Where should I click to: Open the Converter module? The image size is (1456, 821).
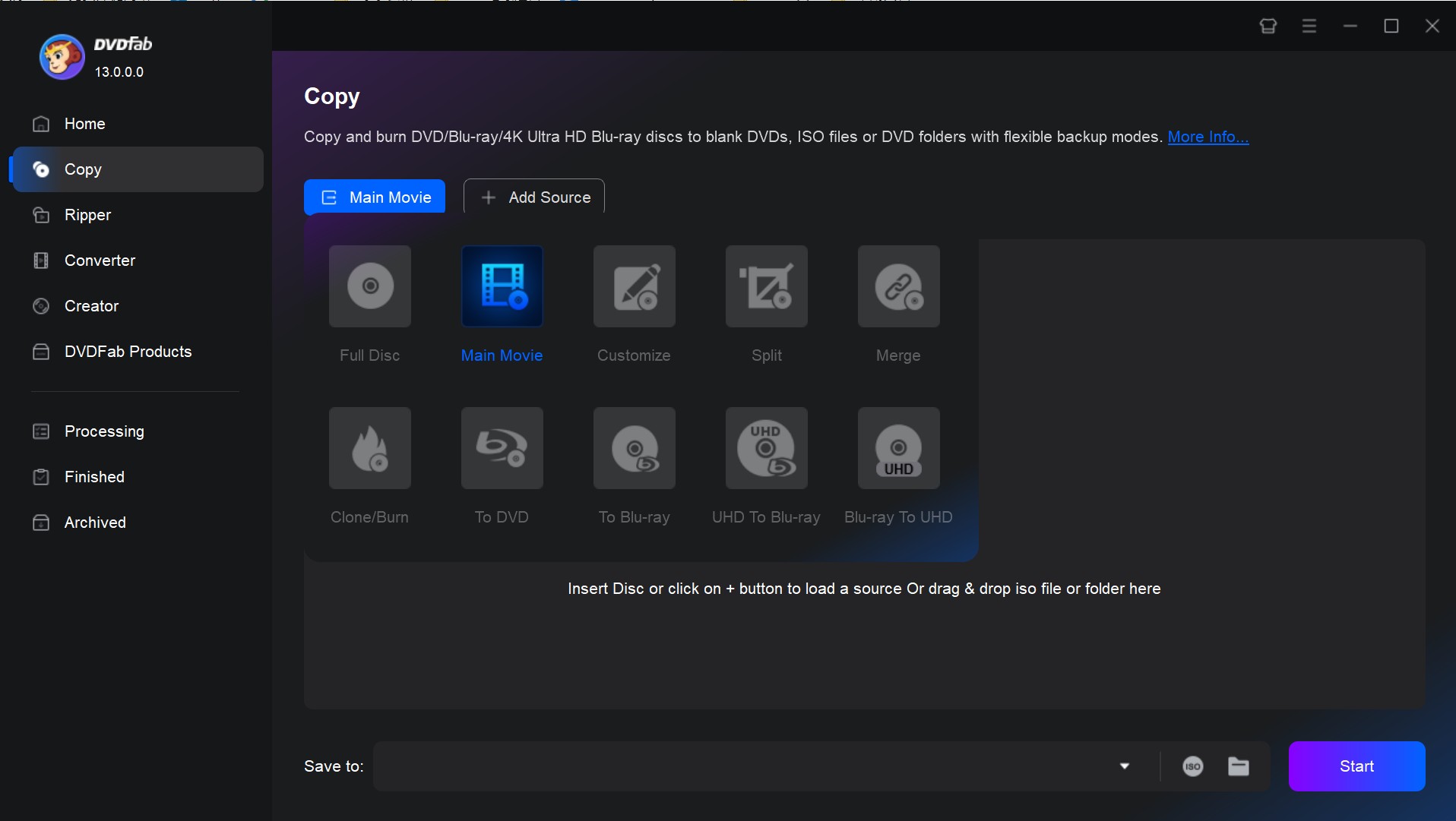(x=100, y=261)
